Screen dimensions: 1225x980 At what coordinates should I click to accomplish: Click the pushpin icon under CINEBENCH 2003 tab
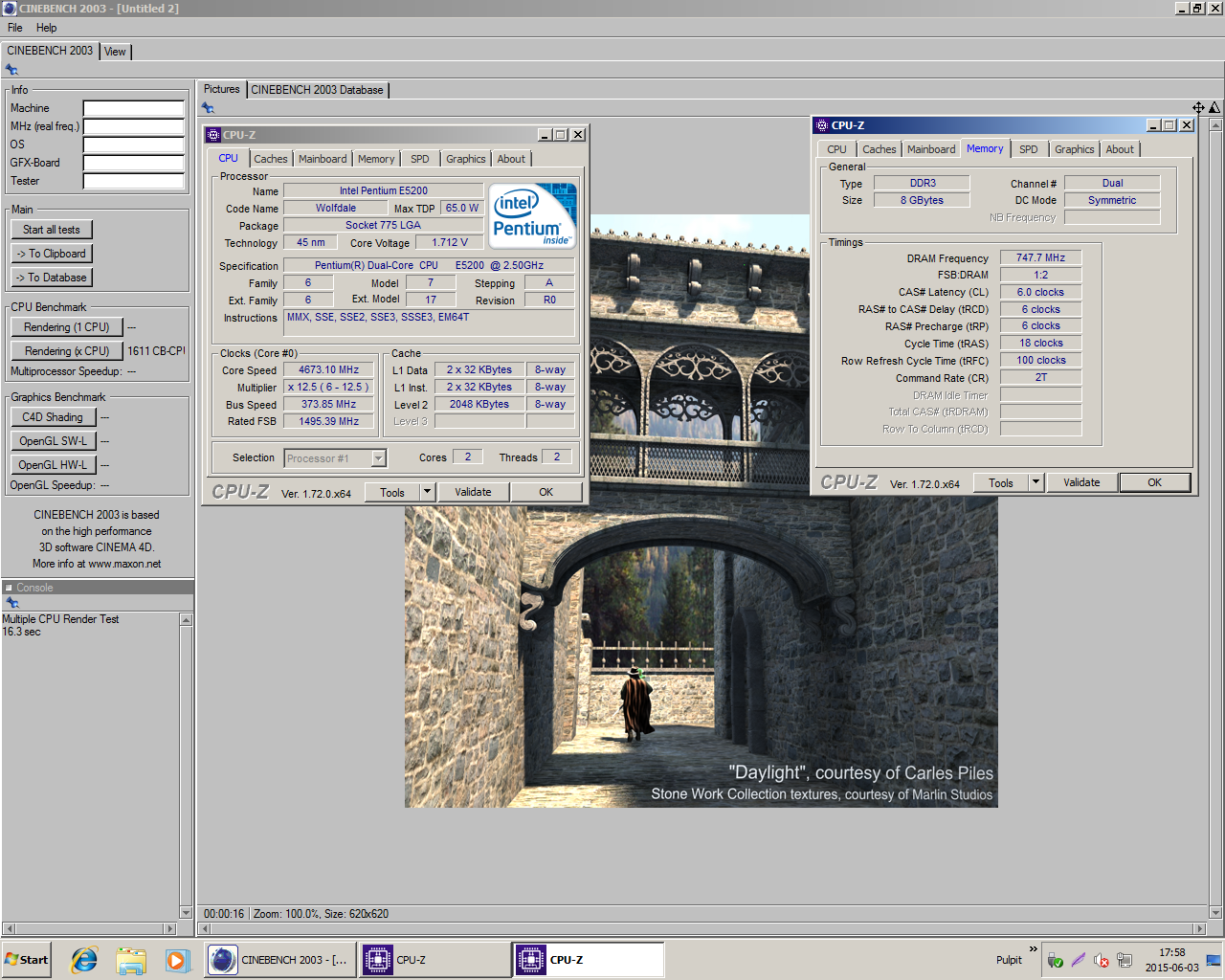11,70
